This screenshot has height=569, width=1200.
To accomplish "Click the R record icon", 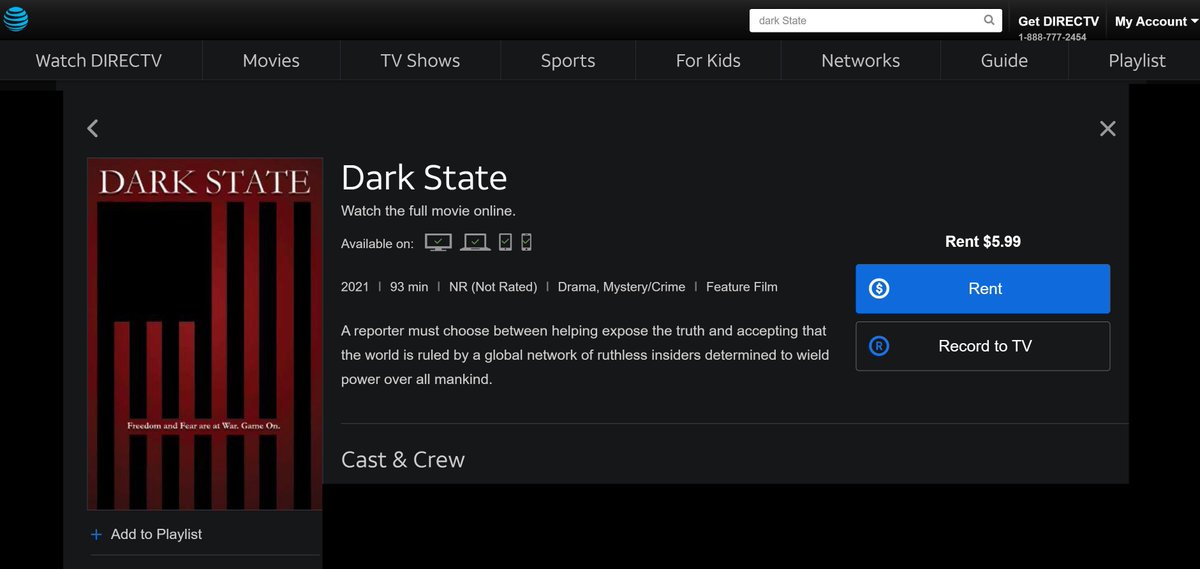I will point(879,346).
